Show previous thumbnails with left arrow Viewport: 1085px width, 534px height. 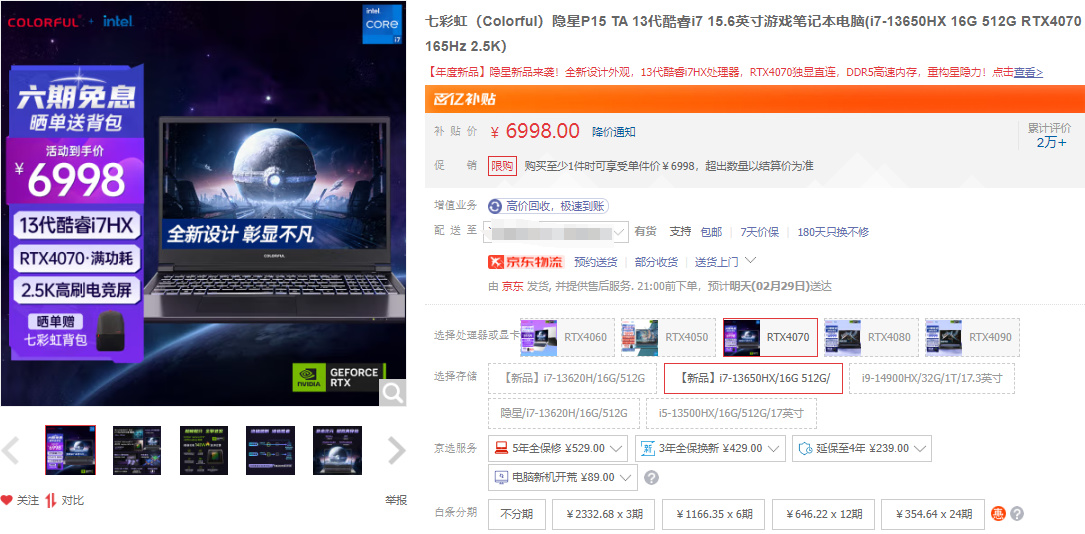tap(10, 451)
